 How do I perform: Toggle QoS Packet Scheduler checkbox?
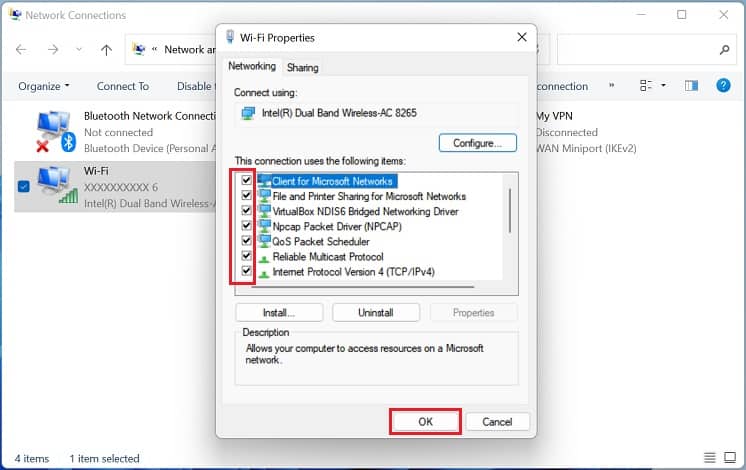(x=246, y=241)
